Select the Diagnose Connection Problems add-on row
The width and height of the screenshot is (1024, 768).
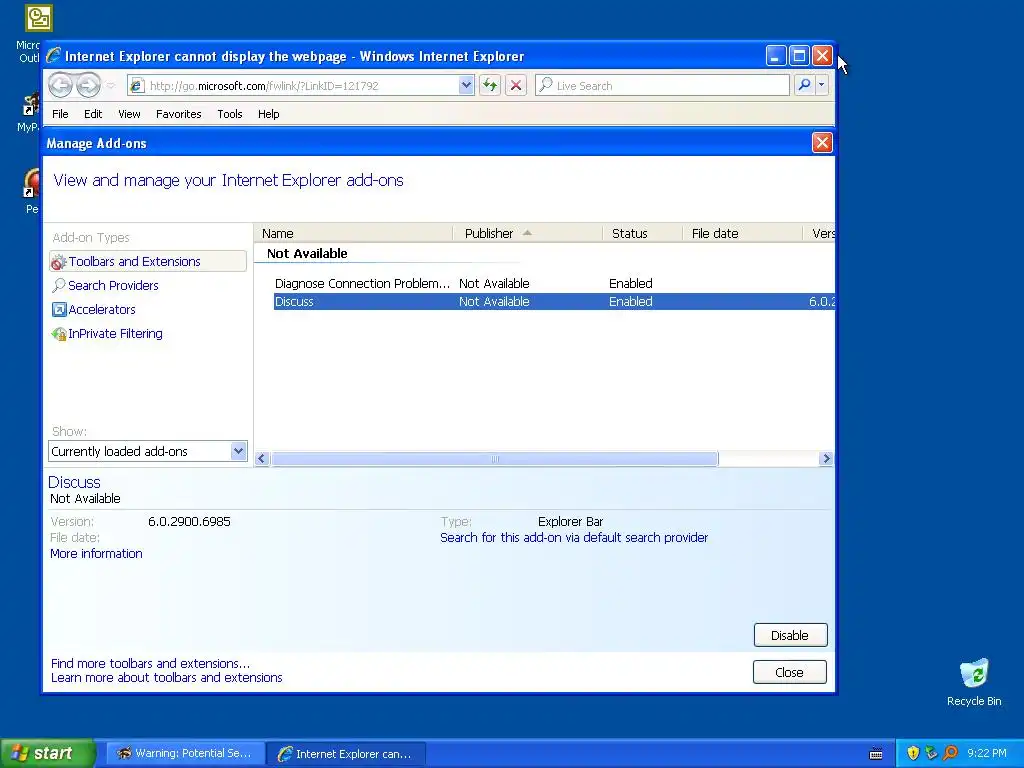[554, 283]
